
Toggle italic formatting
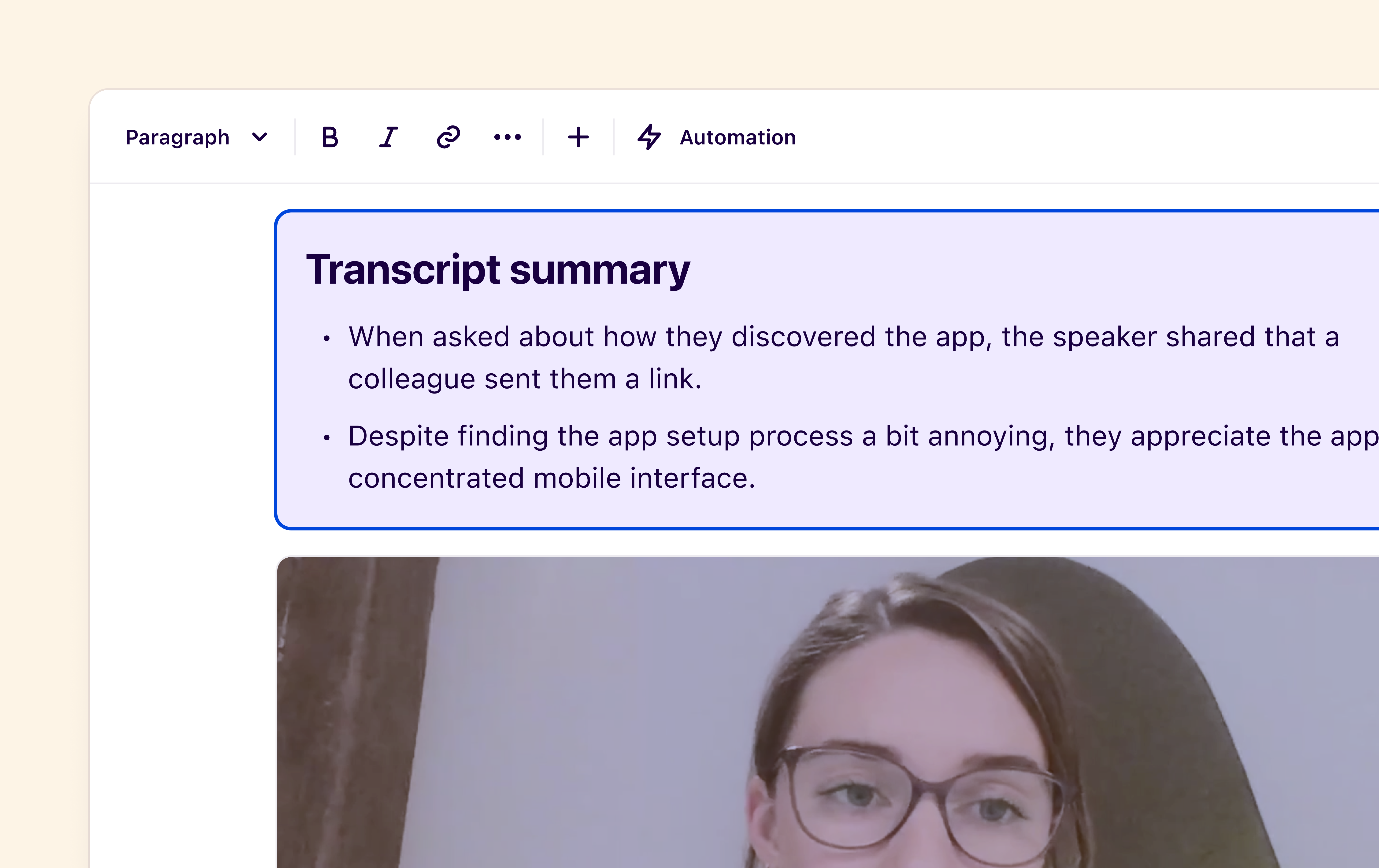pyautogui.click(x=389, y=137)
